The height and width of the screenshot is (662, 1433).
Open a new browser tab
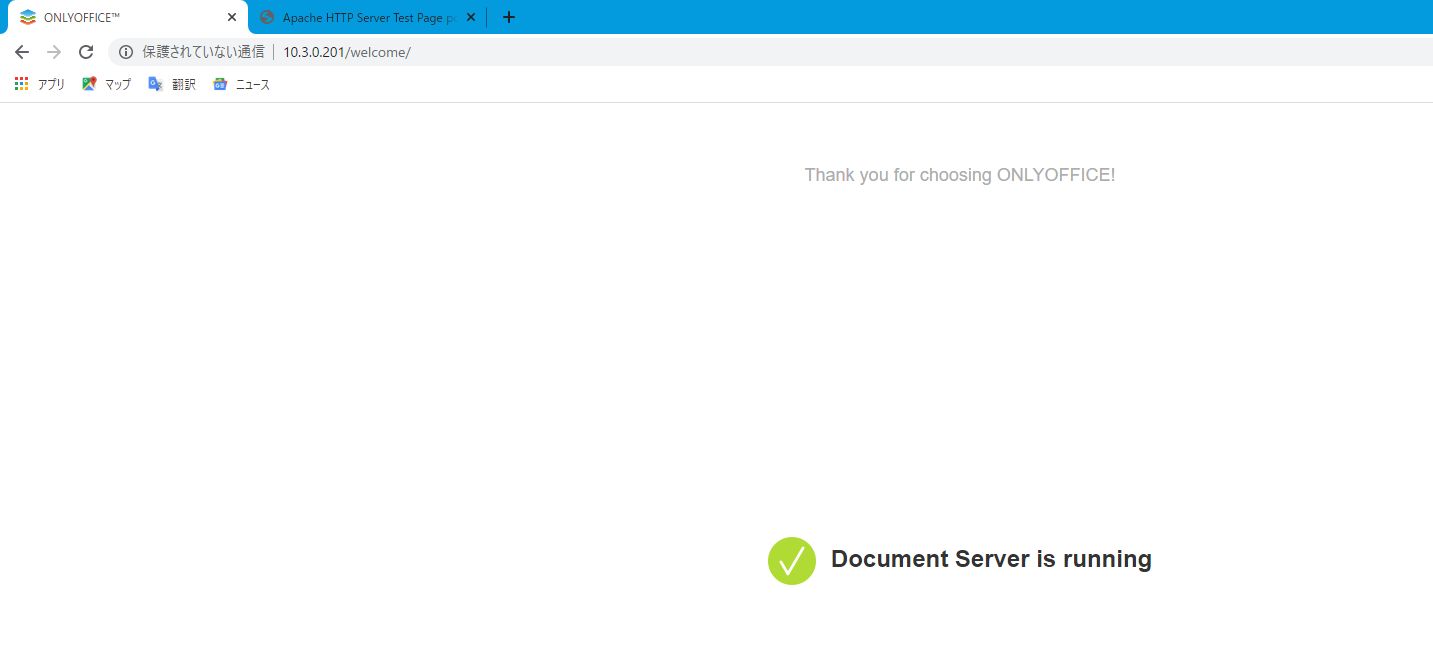click(508, 16)
